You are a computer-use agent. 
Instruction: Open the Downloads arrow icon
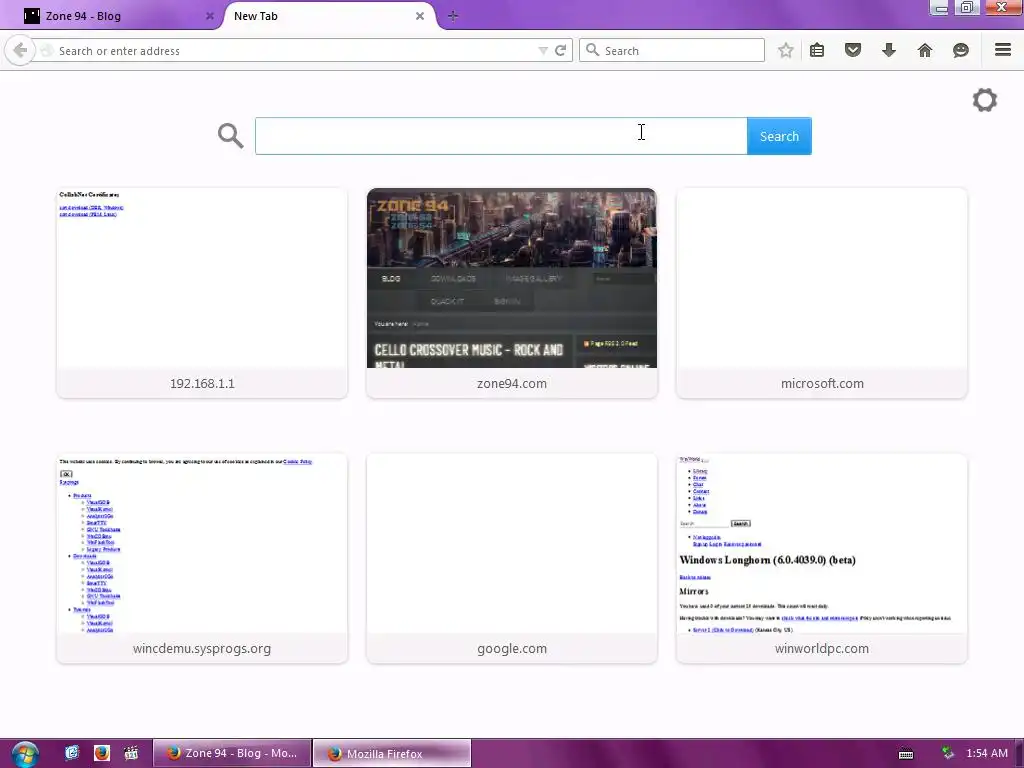[x=889, y=50]
